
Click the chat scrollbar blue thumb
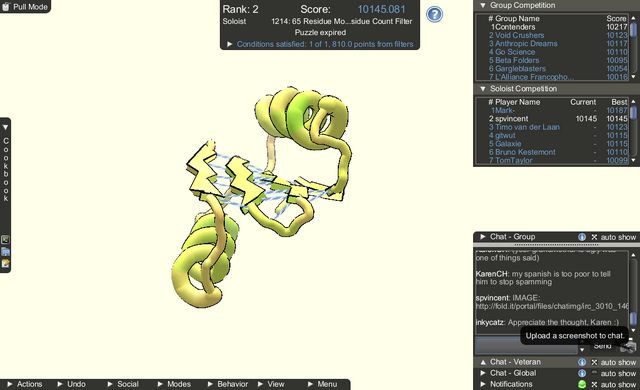pos(633,318)
